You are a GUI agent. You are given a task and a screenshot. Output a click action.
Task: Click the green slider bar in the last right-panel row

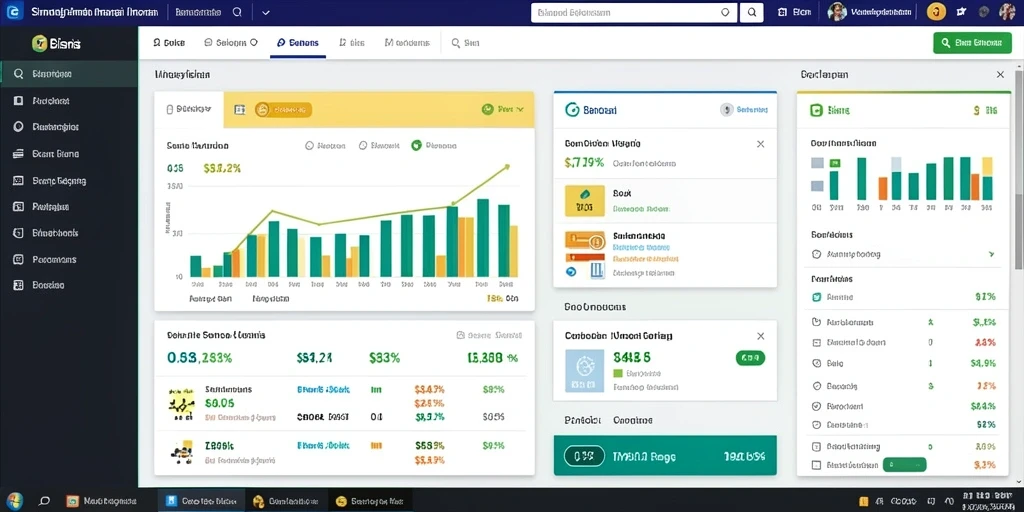pyautogui.click(x=904, y=465)
